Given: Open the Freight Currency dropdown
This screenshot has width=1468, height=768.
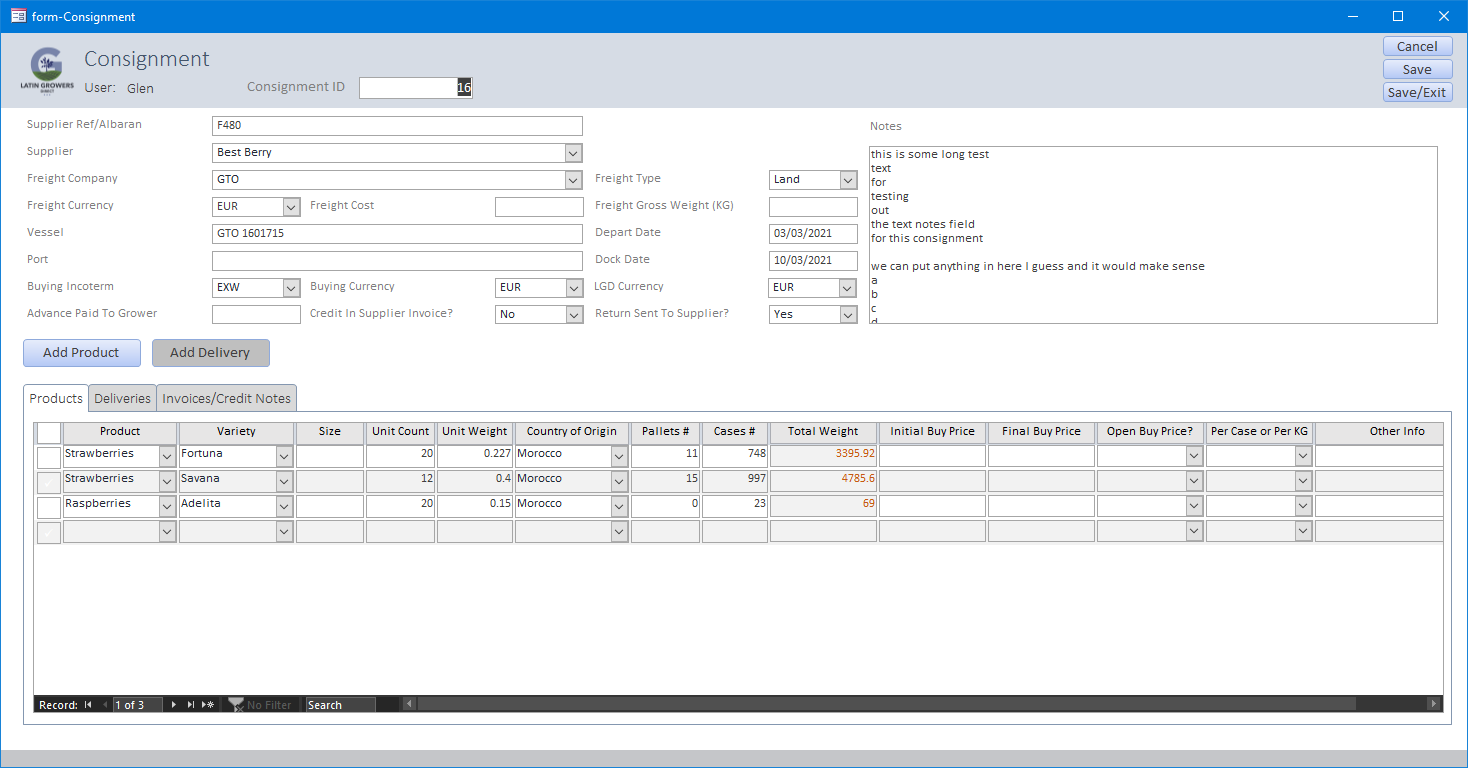Looking at the screenshot, I should (291, 207).
